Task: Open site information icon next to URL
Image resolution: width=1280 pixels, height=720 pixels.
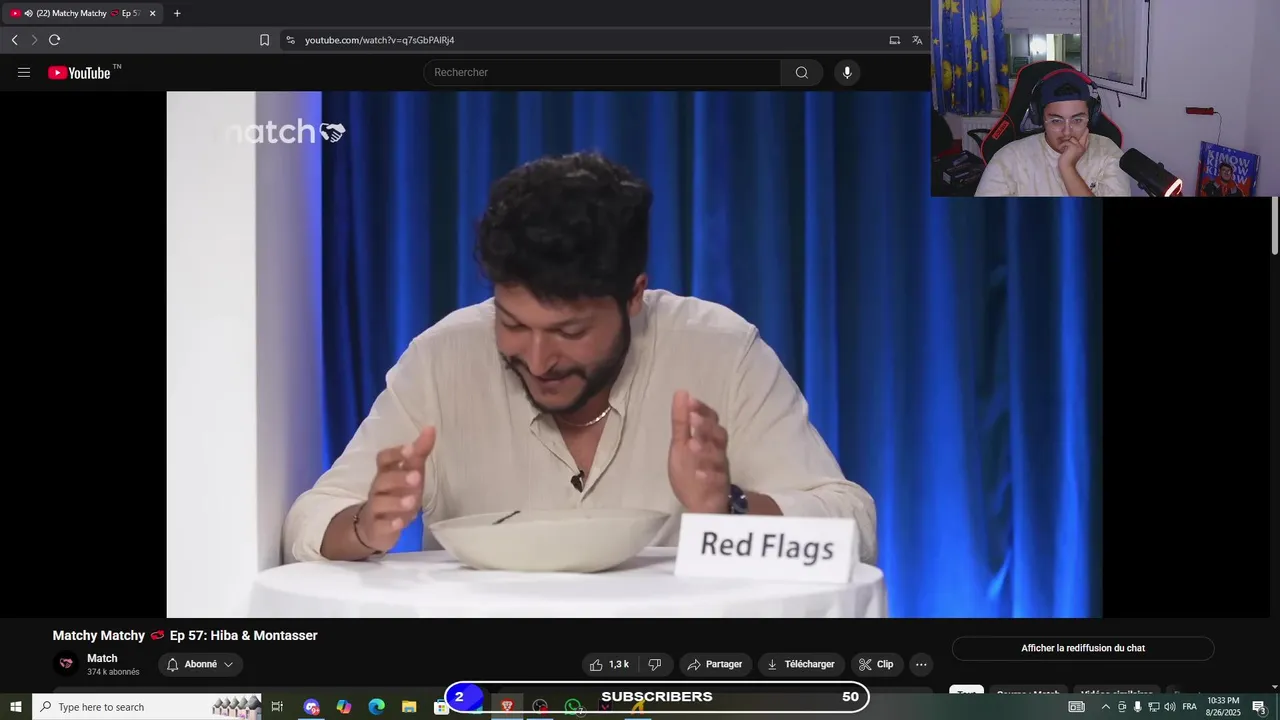Action: tap(290, 40)
